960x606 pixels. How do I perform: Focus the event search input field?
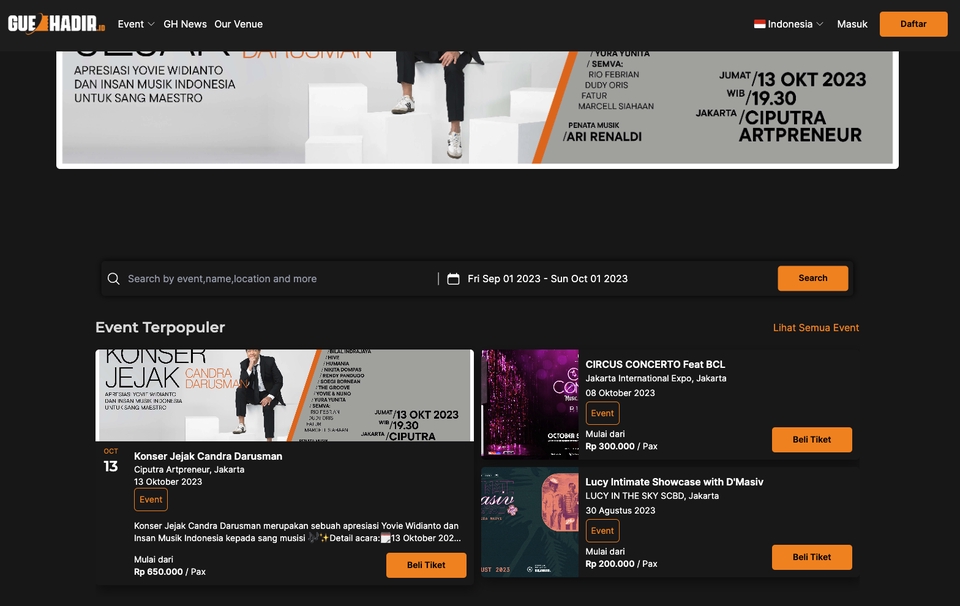pyautogui.click(x=280, y=279)
